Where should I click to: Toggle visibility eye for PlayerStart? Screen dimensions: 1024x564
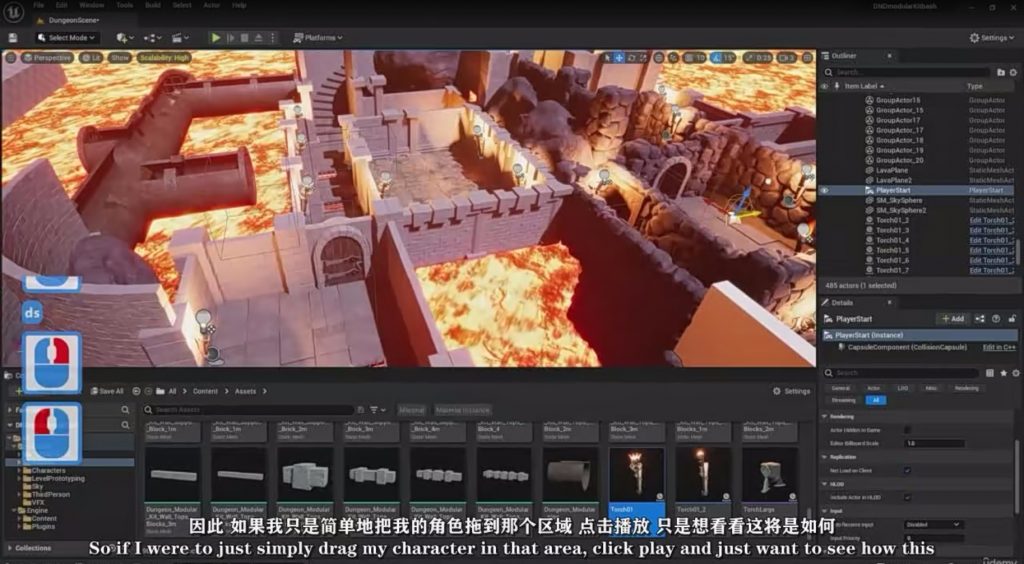click(824, 190)
